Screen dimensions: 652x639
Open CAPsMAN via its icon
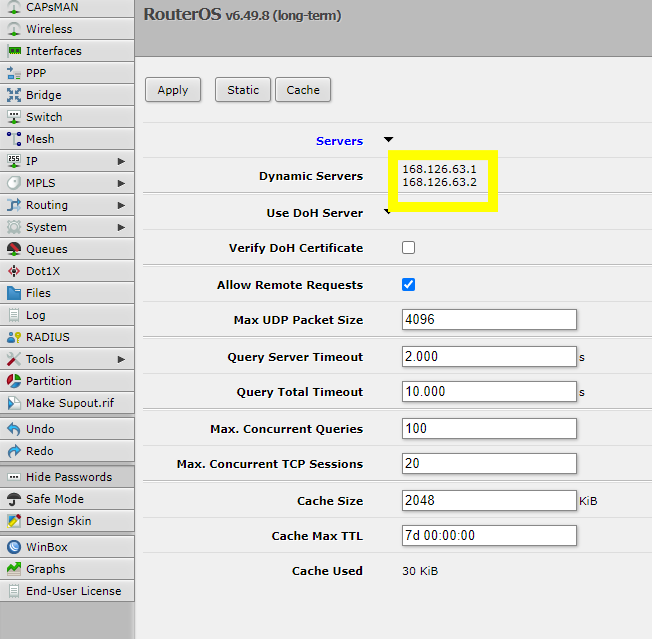pos(14,7)
